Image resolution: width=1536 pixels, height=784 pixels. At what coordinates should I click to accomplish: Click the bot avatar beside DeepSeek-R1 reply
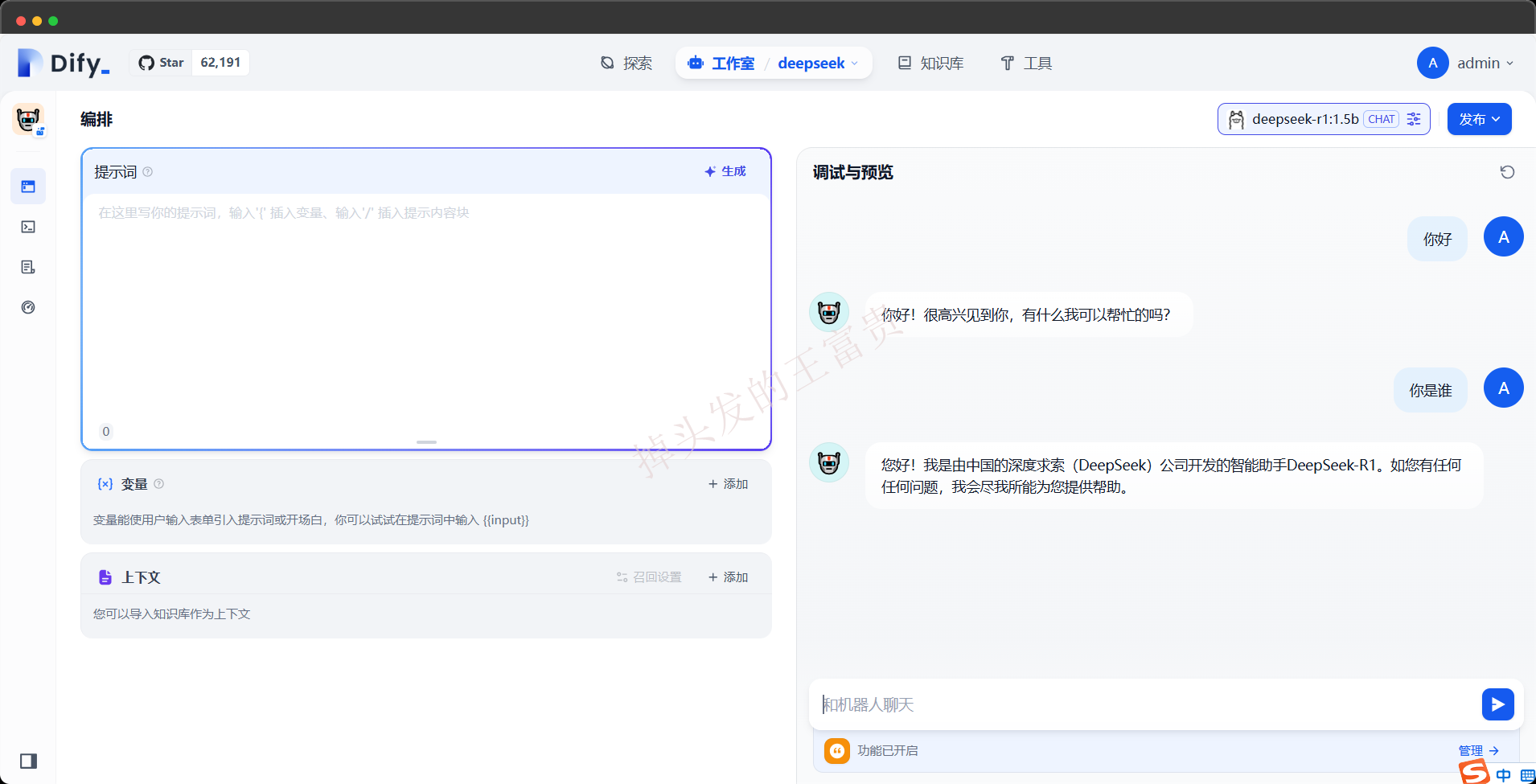(829, 462)
